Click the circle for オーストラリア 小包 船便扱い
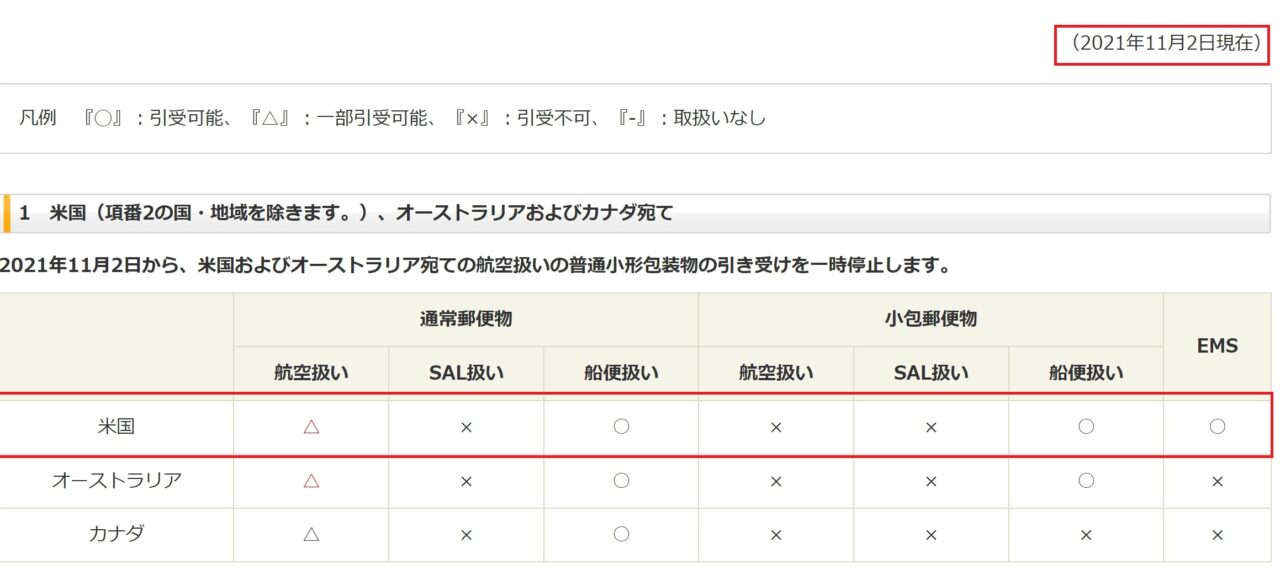The height and width of the screenshot is (575, 1280). (x=1086, y=480)
